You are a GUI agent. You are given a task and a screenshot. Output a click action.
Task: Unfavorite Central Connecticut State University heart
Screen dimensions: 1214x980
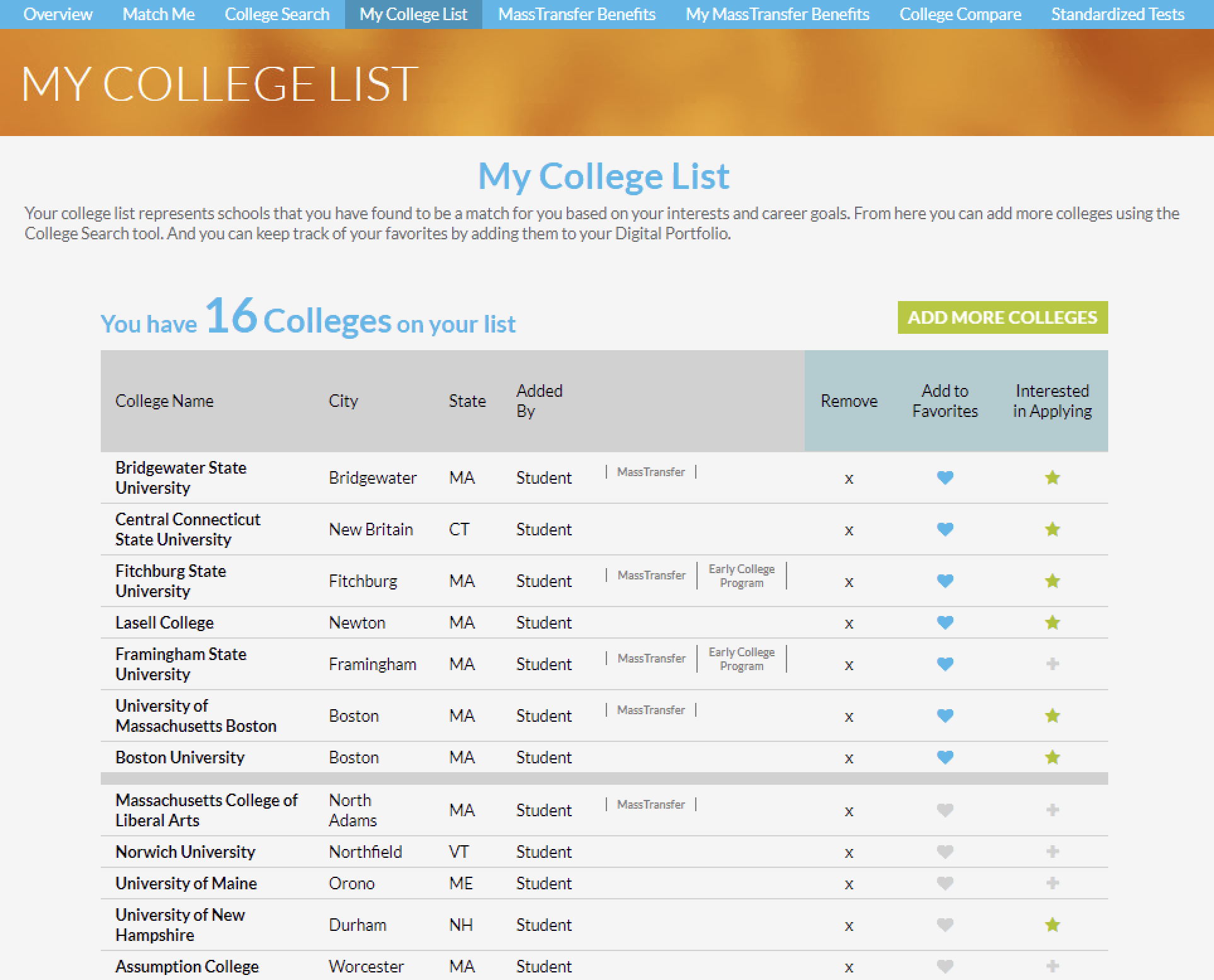[945, 530]
